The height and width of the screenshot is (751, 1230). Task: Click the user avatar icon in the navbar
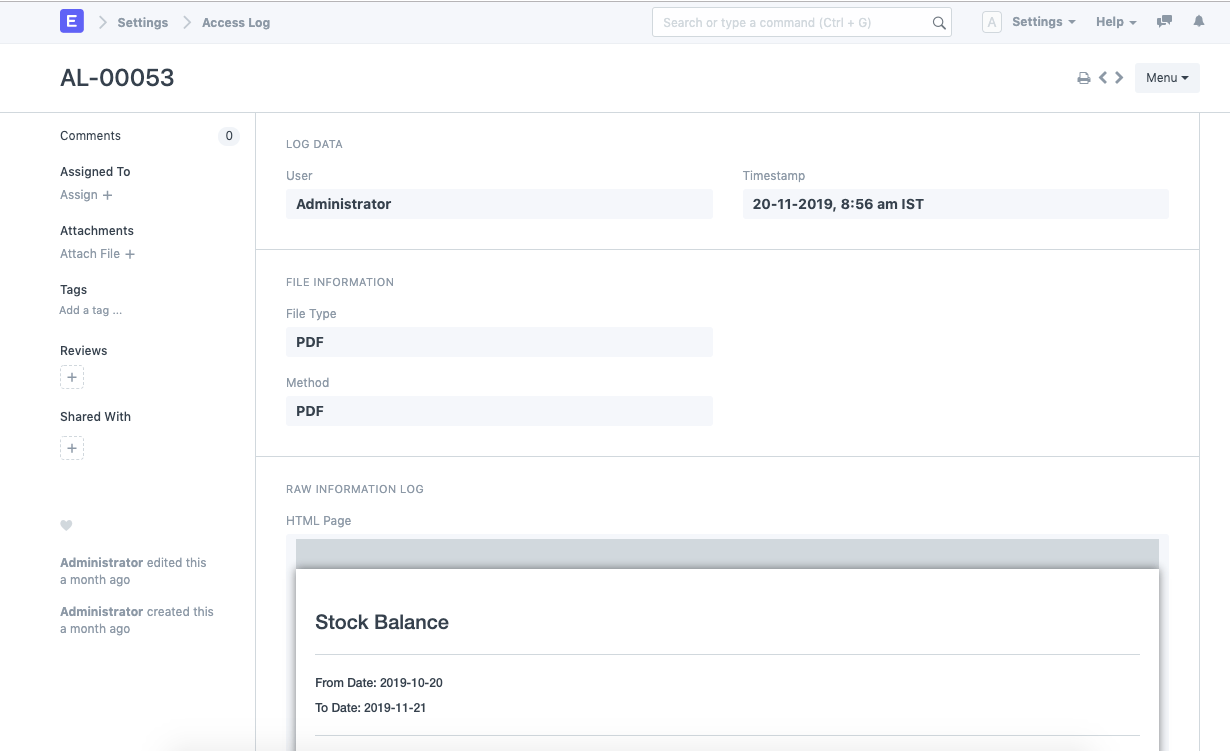[x=991, y=21]
